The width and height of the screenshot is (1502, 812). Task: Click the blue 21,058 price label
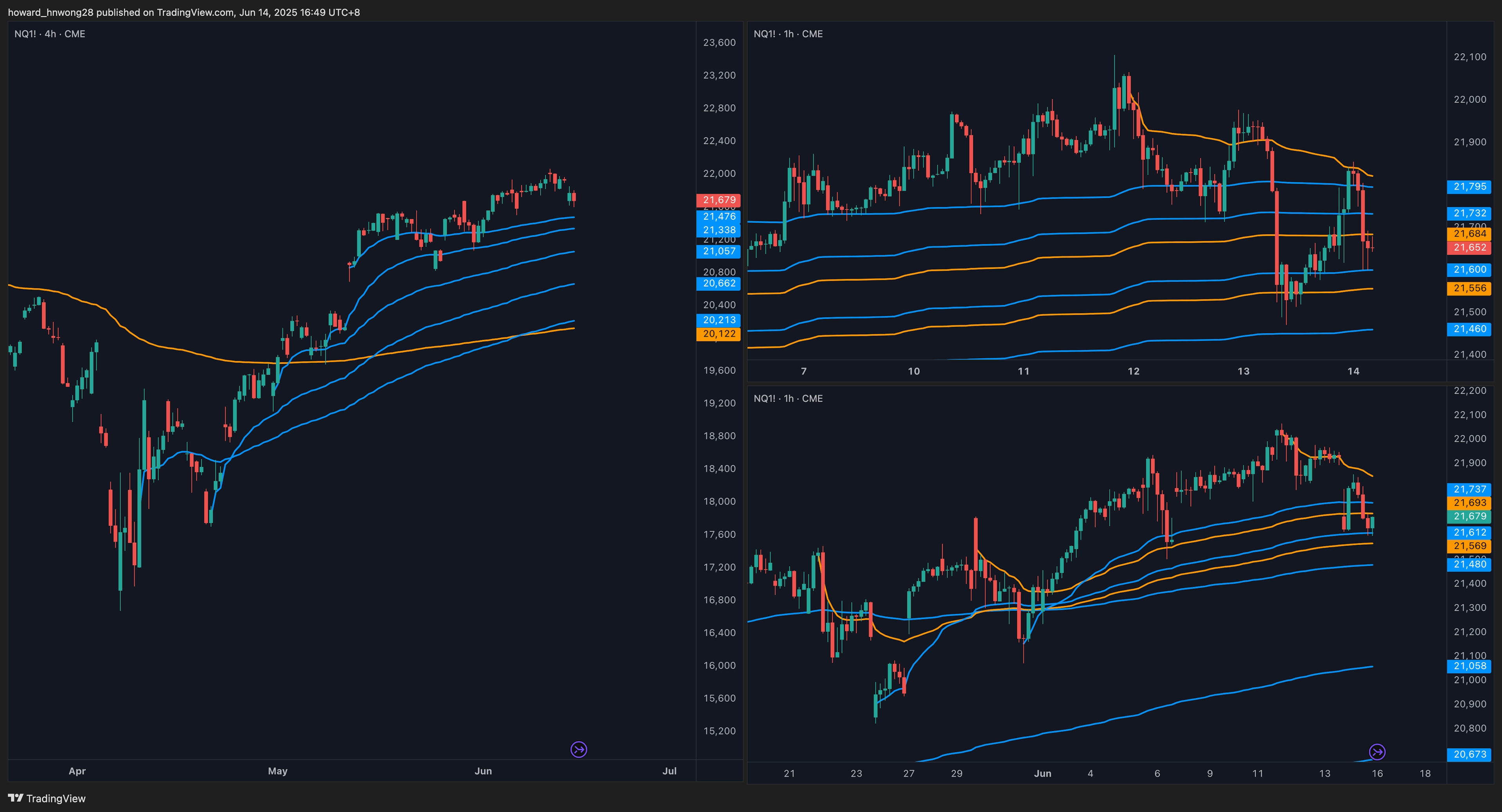(1469, 666)
